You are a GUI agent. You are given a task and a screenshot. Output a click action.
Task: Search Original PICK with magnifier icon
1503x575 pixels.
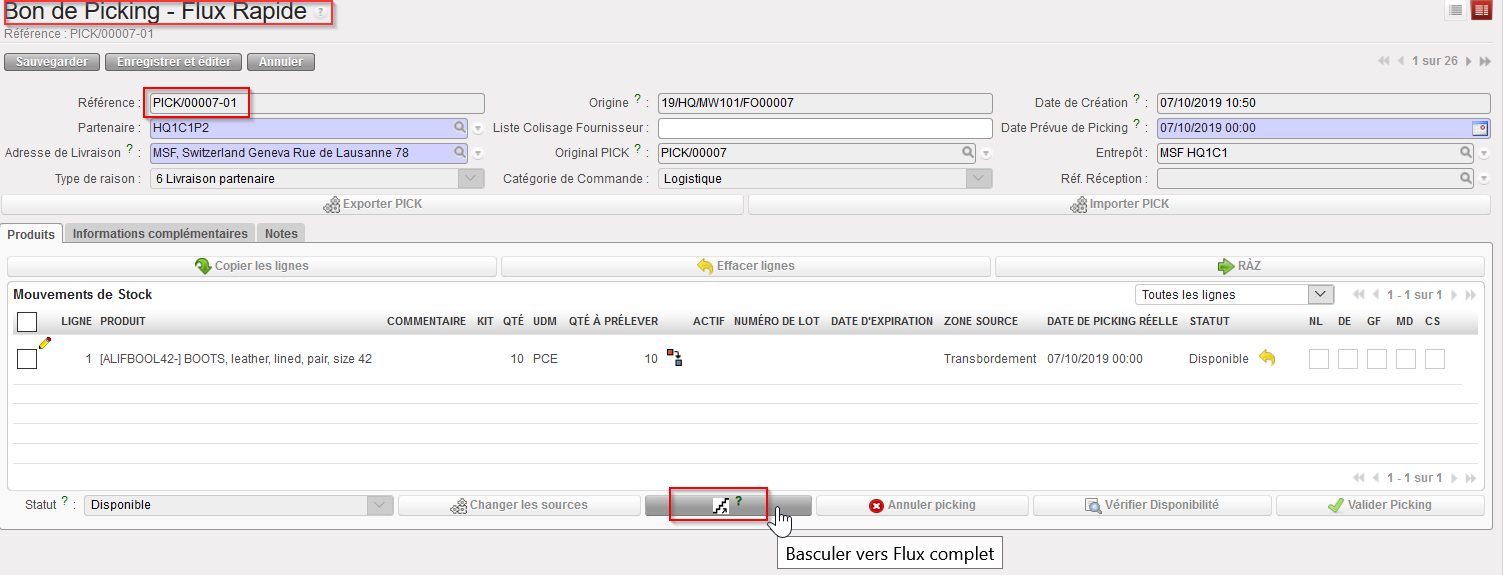pyautogui.click(x=968, y=153)
